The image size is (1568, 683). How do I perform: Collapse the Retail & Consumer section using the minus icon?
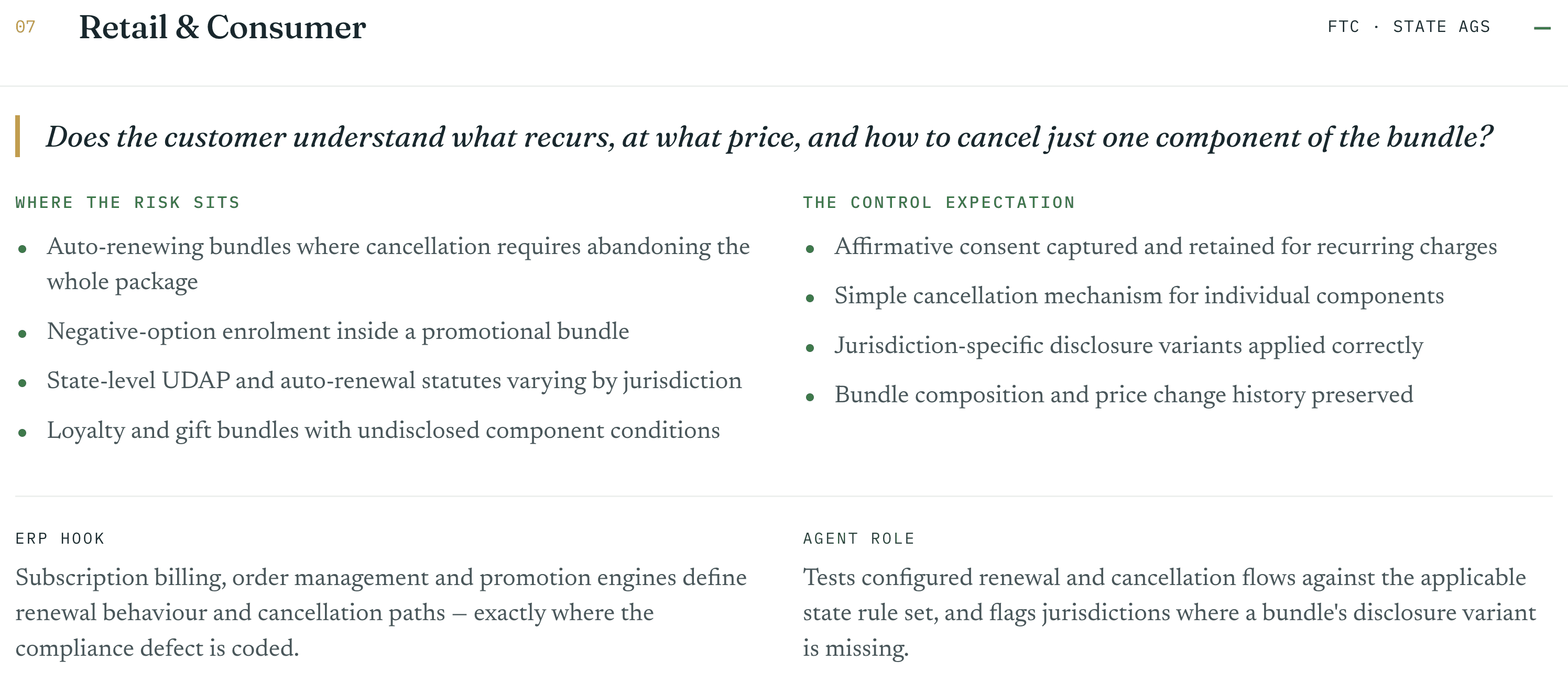tap(1542, 28)
